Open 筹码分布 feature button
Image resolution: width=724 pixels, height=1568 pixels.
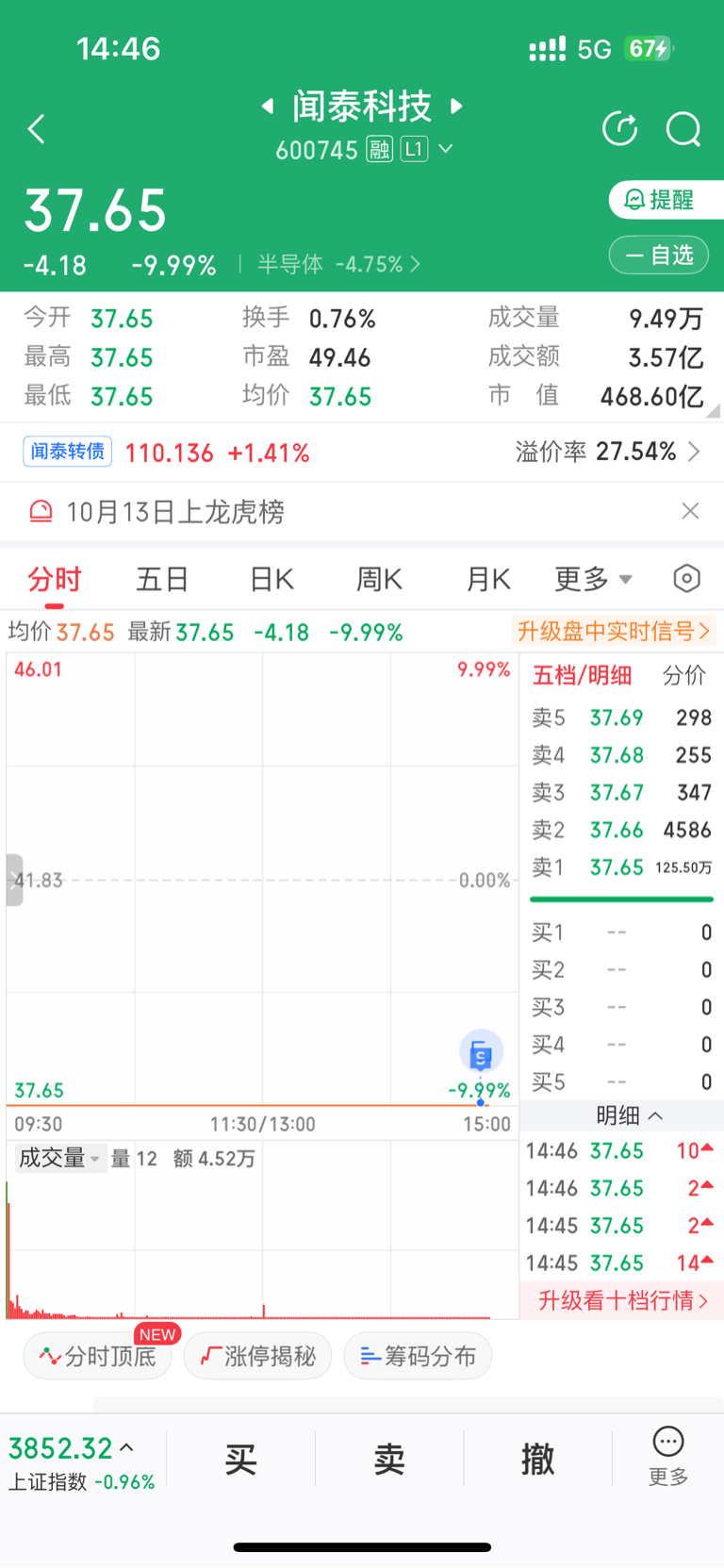pyautogui.click(x=418, y=1356)
